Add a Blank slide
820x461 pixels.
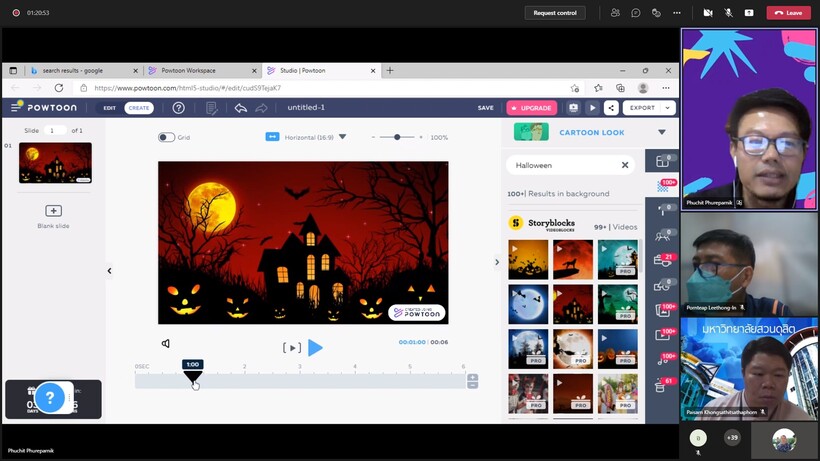tap(53, 211)
